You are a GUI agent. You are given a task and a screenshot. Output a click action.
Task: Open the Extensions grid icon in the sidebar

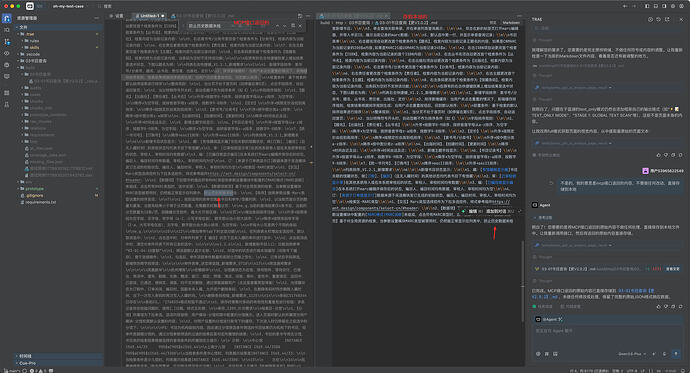click(7, 93)
